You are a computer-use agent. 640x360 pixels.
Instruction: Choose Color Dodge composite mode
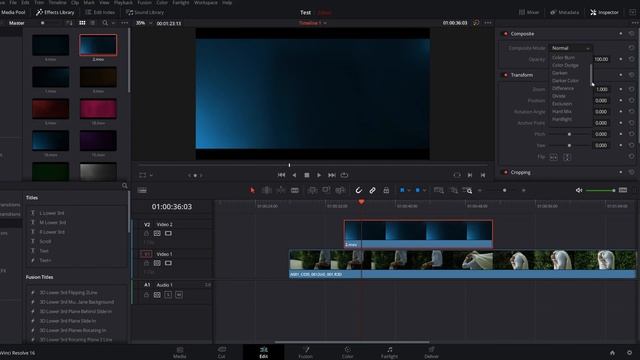coord(565,65)
